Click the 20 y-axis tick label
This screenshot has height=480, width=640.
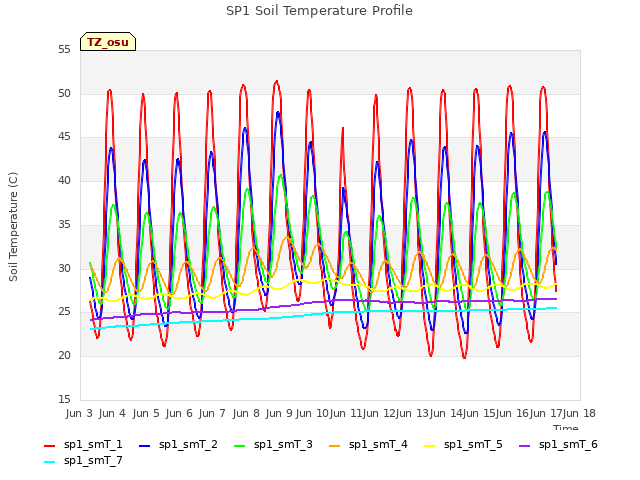tap(64, 356)
